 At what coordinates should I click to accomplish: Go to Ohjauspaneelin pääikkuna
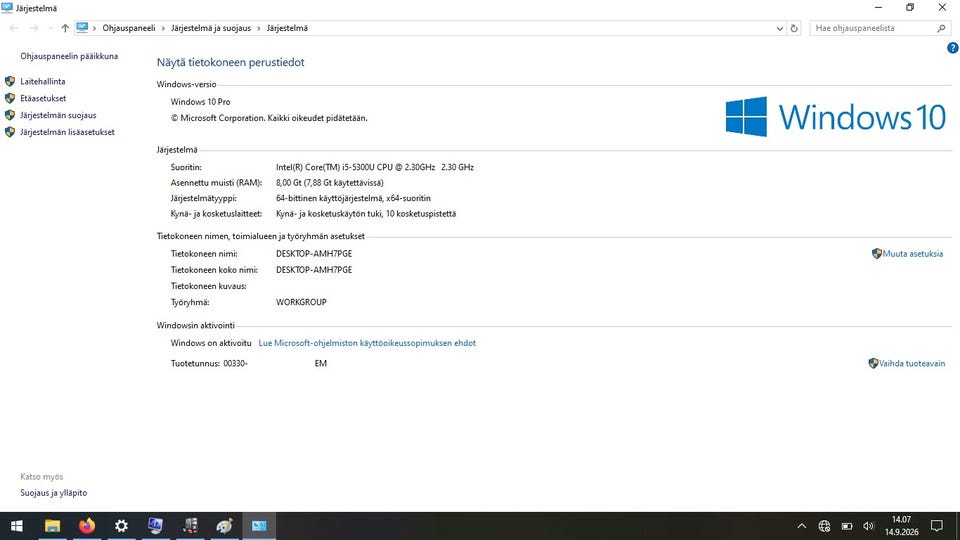[x=69, y=56]
